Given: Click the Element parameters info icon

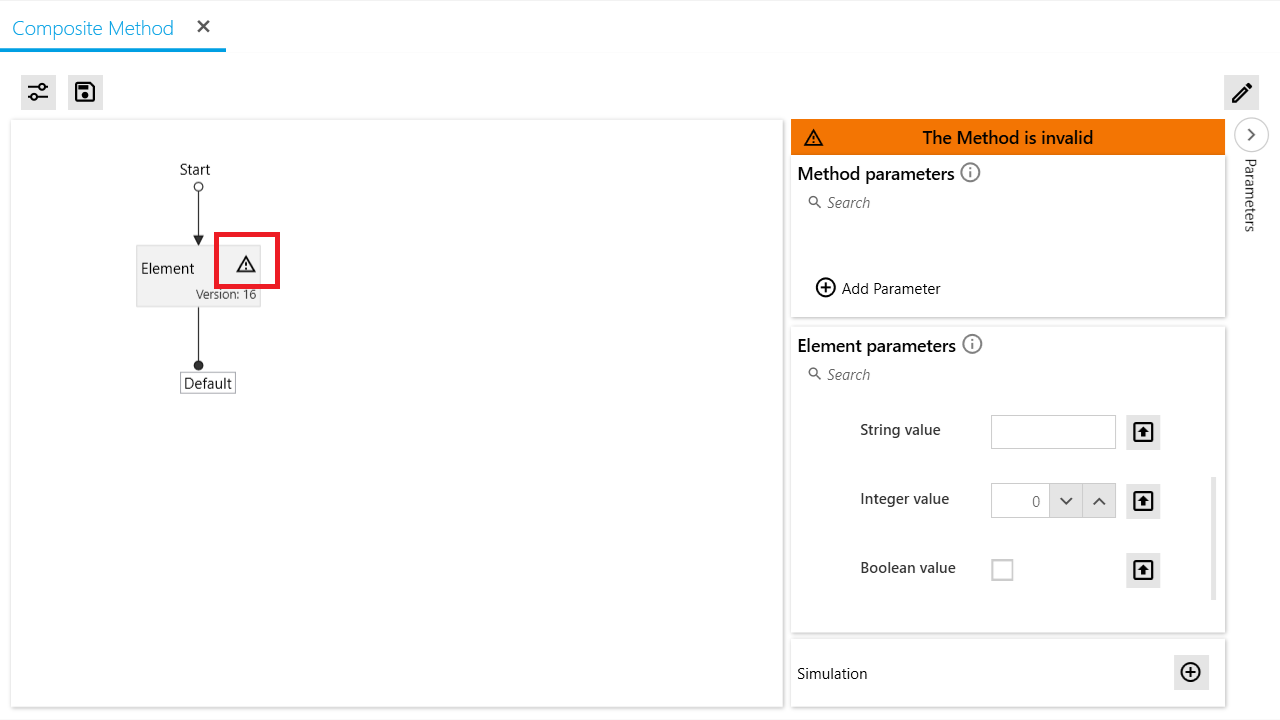Looking at the screenshot, I should (971, 345).
